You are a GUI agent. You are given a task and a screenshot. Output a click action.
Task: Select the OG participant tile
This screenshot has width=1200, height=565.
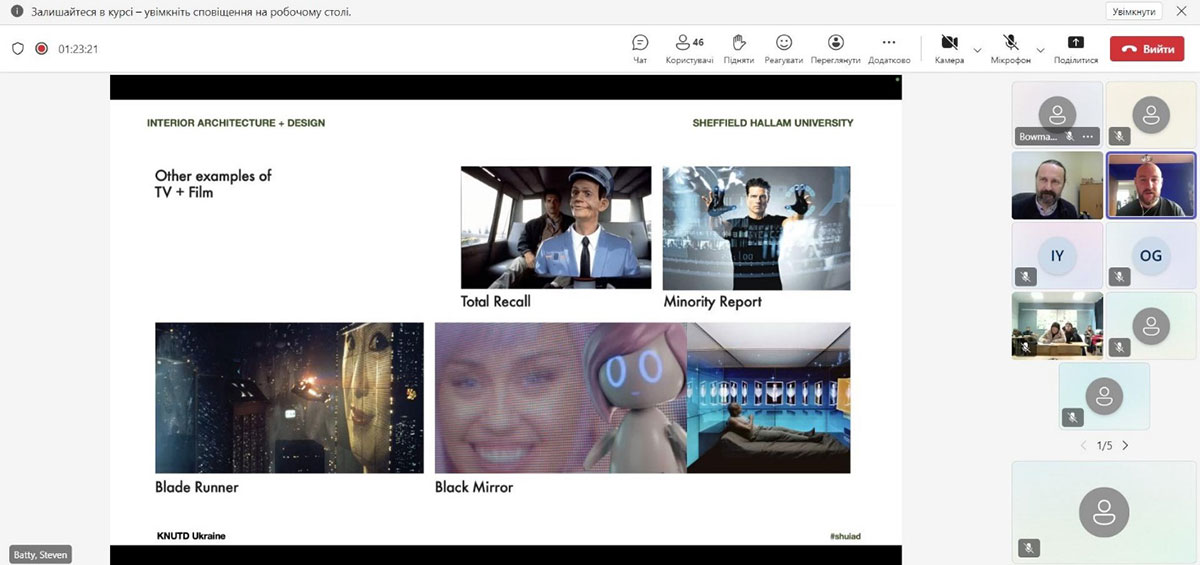click(1151, 255)
